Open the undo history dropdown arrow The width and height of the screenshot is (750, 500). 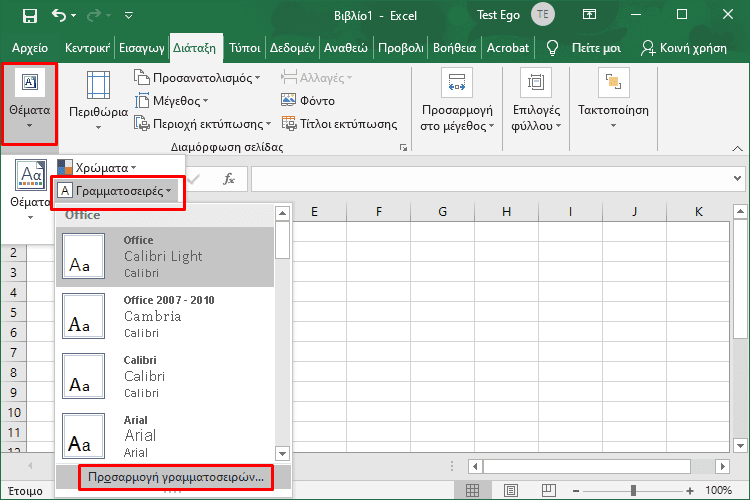click(x=73, y=16)
